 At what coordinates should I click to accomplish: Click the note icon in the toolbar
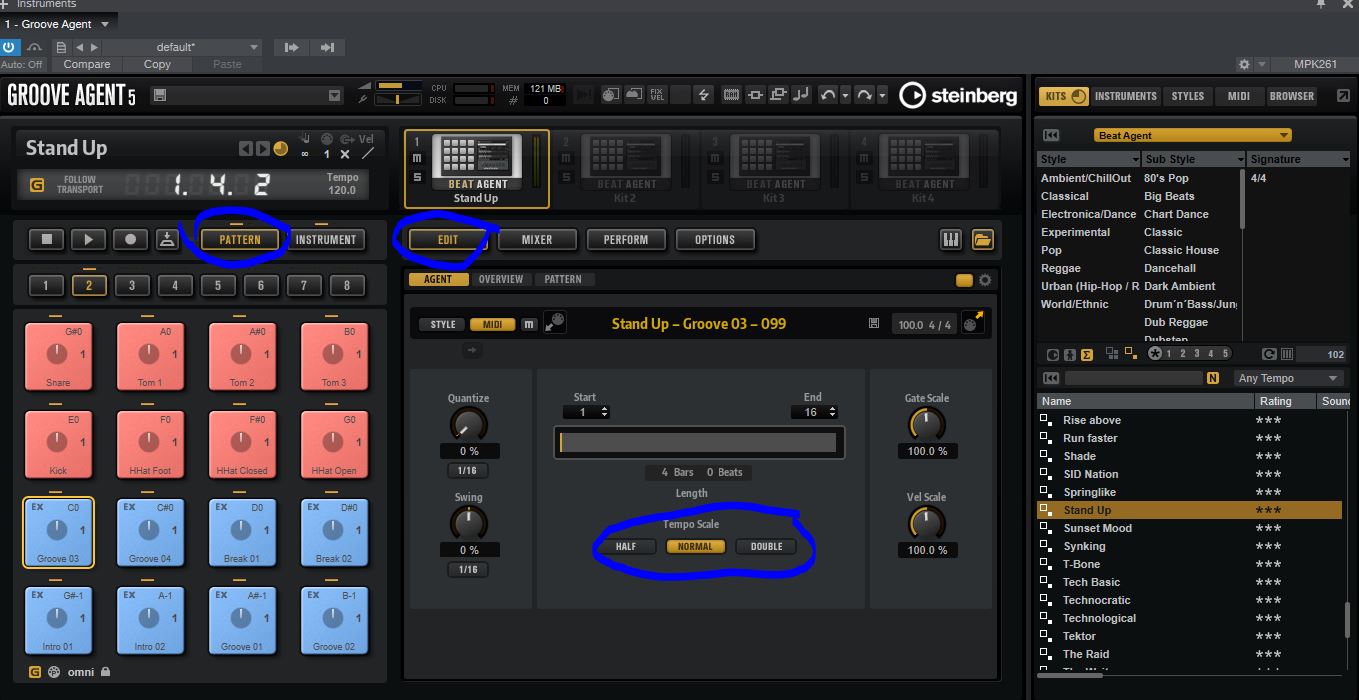[801, 95]
